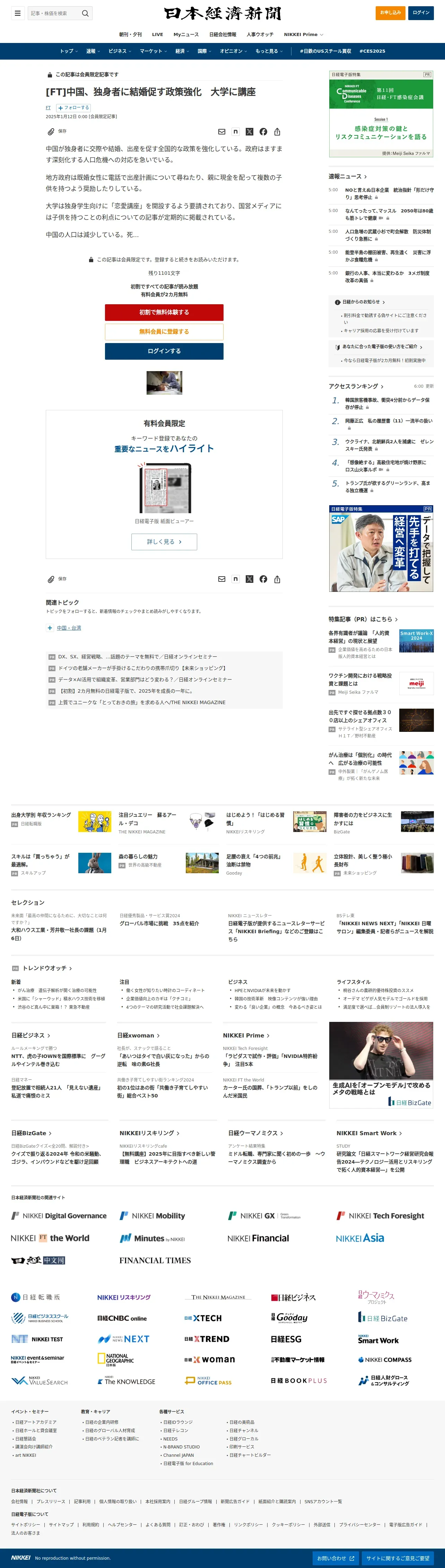The image size is (445, 1568).
Task: Expand the トップ navigation dropdown
Action: coord(69,51)
